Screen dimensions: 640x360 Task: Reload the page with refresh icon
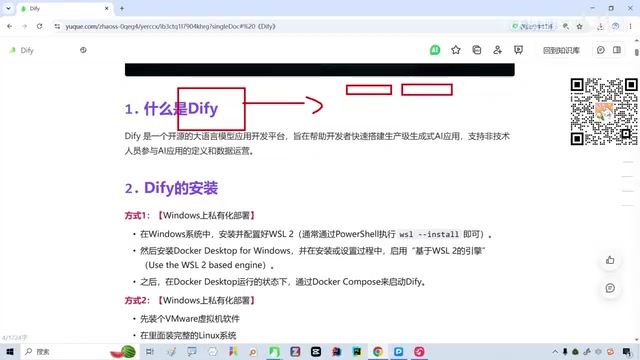click(39, 26)
